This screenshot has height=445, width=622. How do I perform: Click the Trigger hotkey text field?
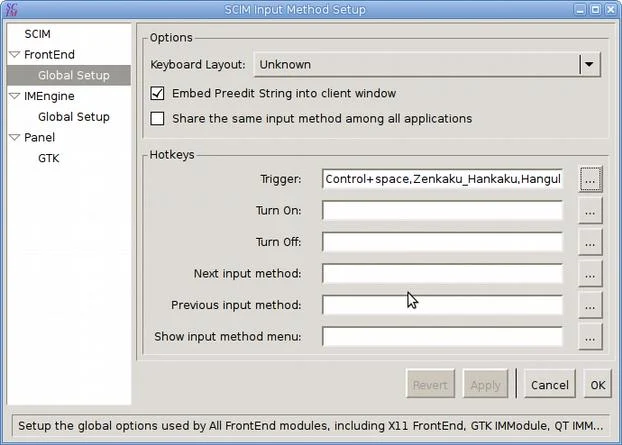(442, 179)
